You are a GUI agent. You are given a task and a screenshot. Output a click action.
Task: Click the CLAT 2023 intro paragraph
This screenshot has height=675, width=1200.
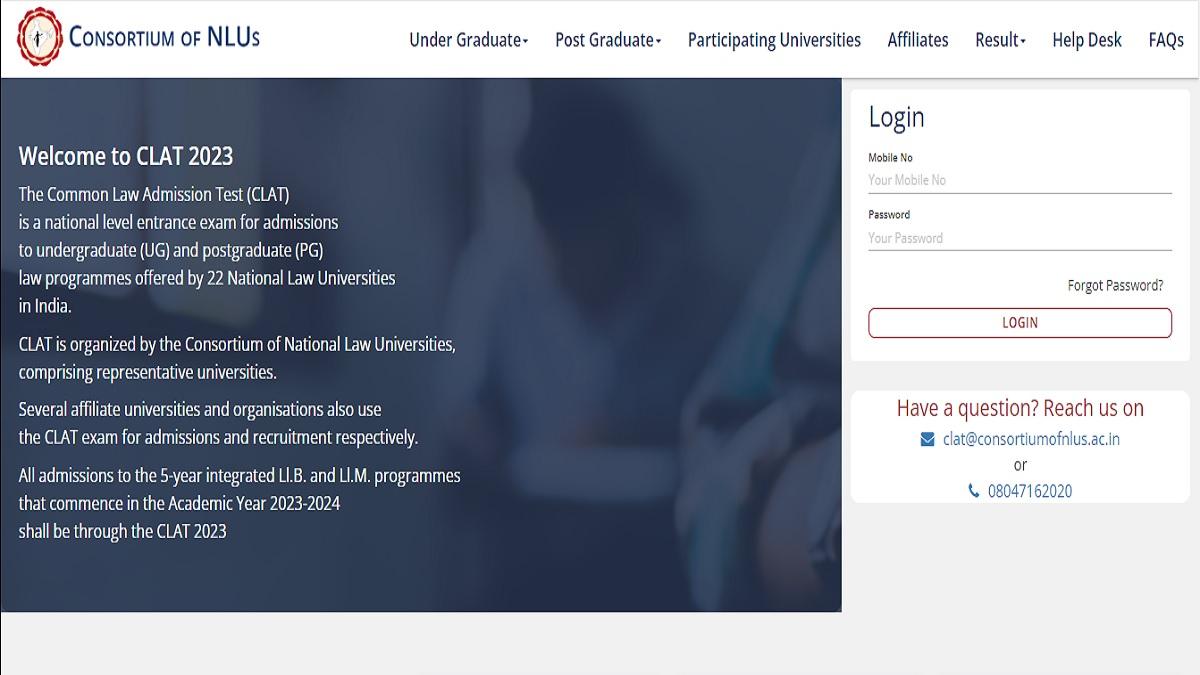pyautogui.click(x=207, y=249)
